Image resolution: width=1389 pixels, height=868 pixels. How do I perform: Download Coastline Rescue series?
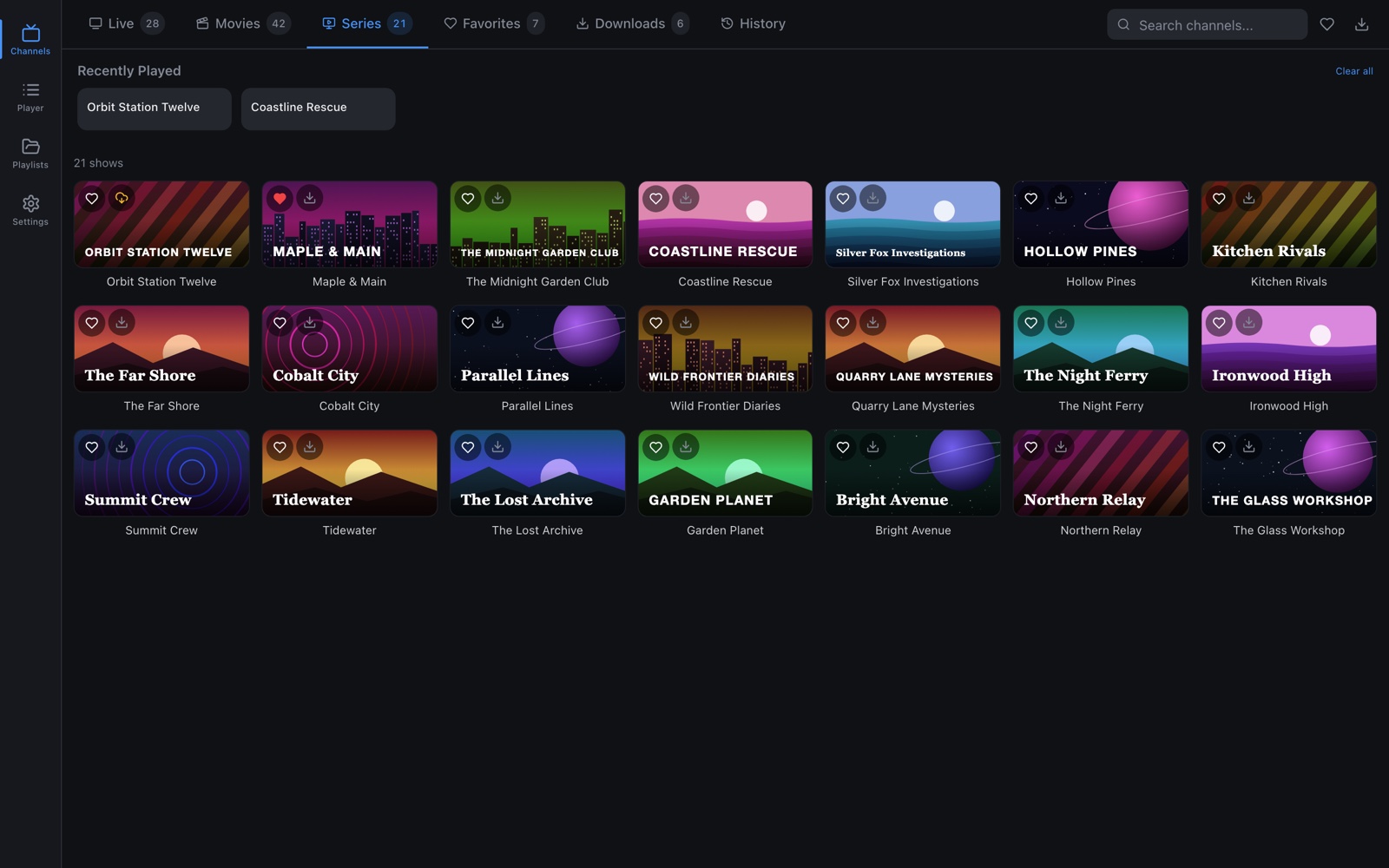click(686, 199)
